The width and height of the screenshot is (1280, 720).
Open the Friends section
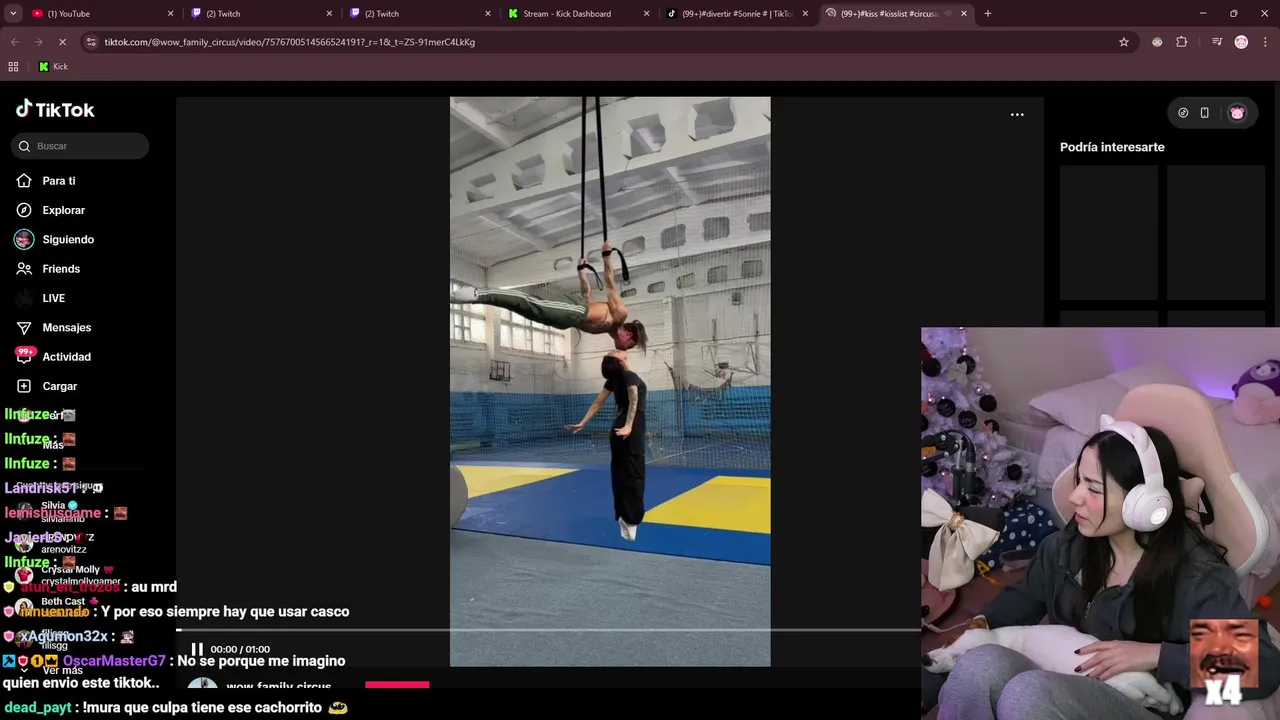pos(60,269)
